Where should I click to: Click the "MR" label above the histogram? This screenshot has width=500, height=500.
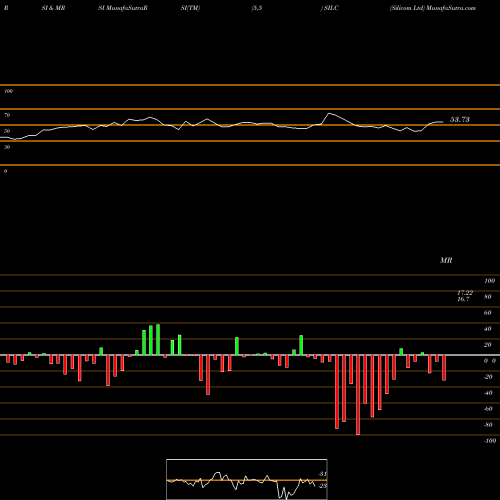(x=446, y=260)
